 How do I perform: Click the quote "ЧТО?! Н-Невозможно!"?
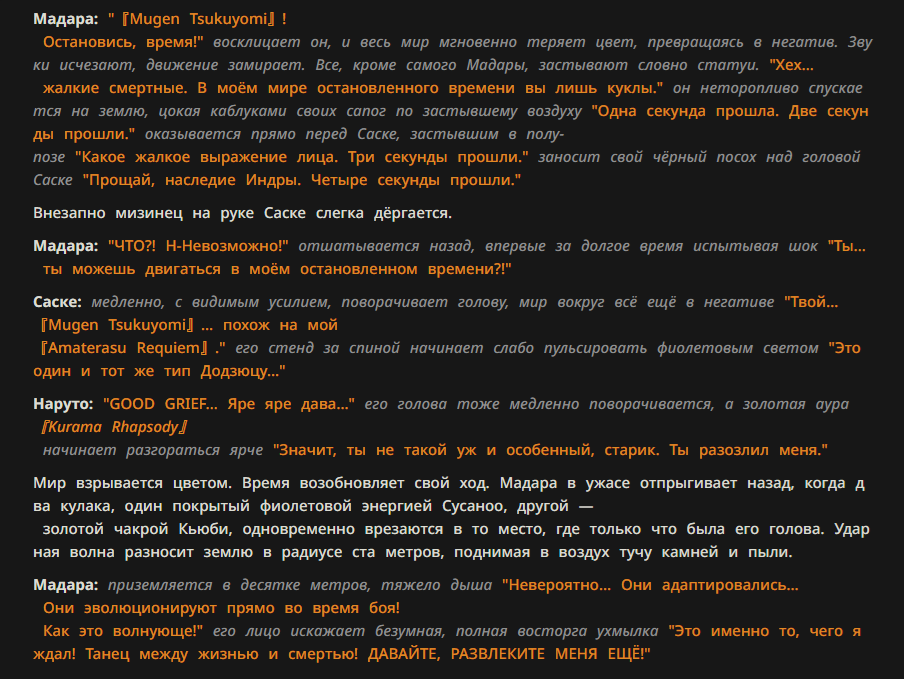pos(198,246)
